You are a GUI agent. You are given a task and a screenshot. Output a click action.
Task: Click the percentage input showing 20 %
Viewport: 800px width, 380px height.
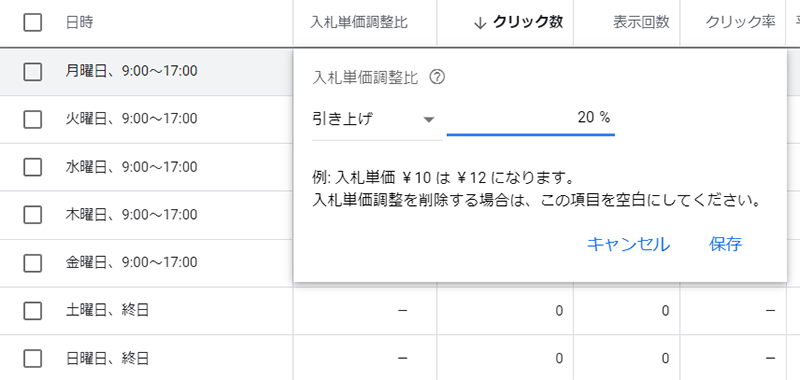click(x=531, y=119)
